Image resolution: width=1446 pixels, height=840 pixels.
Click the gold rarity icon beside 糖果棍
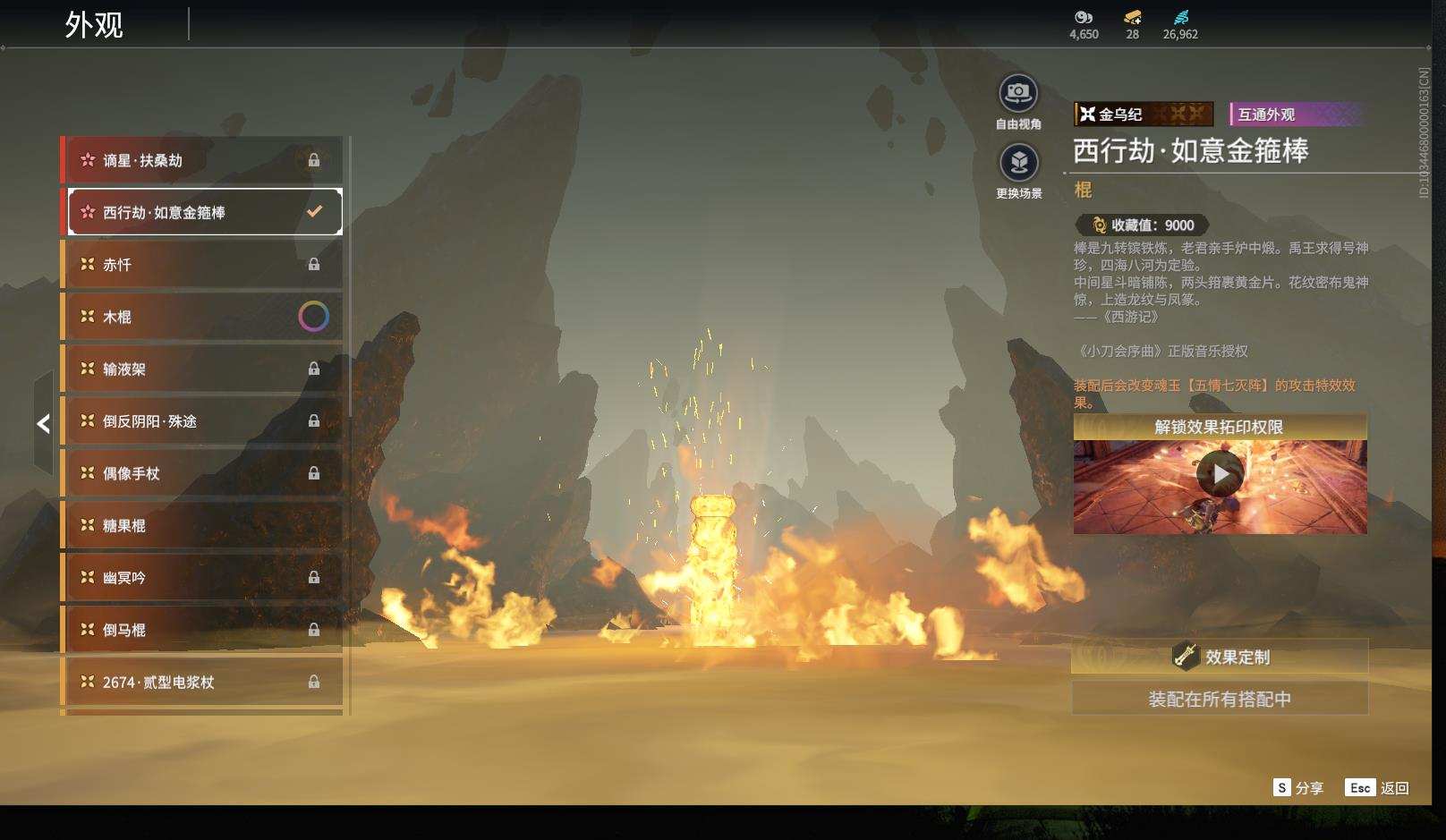pos(88,525)
